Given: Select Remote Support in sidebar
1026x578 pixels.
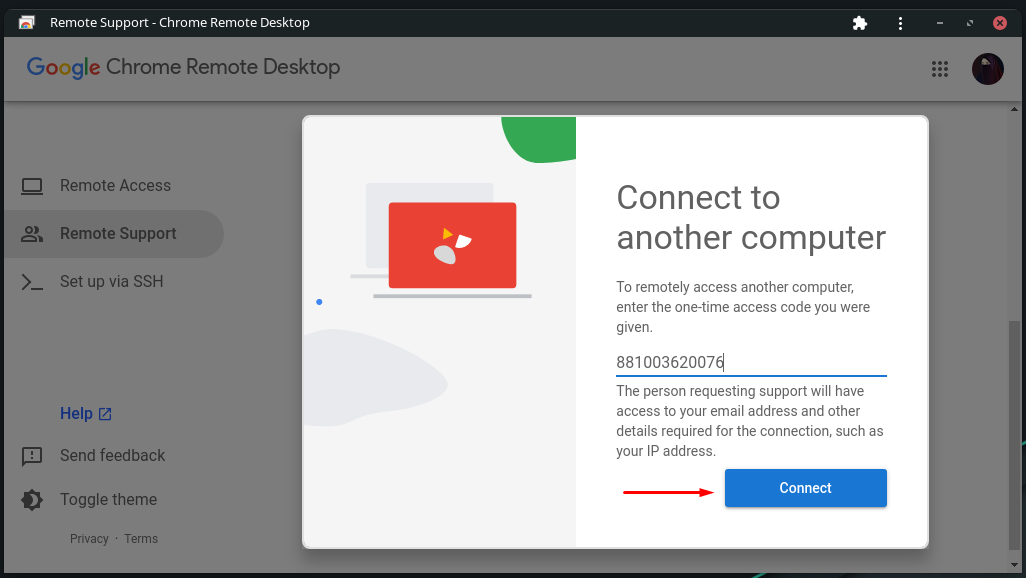Looking at the screenshot, I should click(114, 234).
